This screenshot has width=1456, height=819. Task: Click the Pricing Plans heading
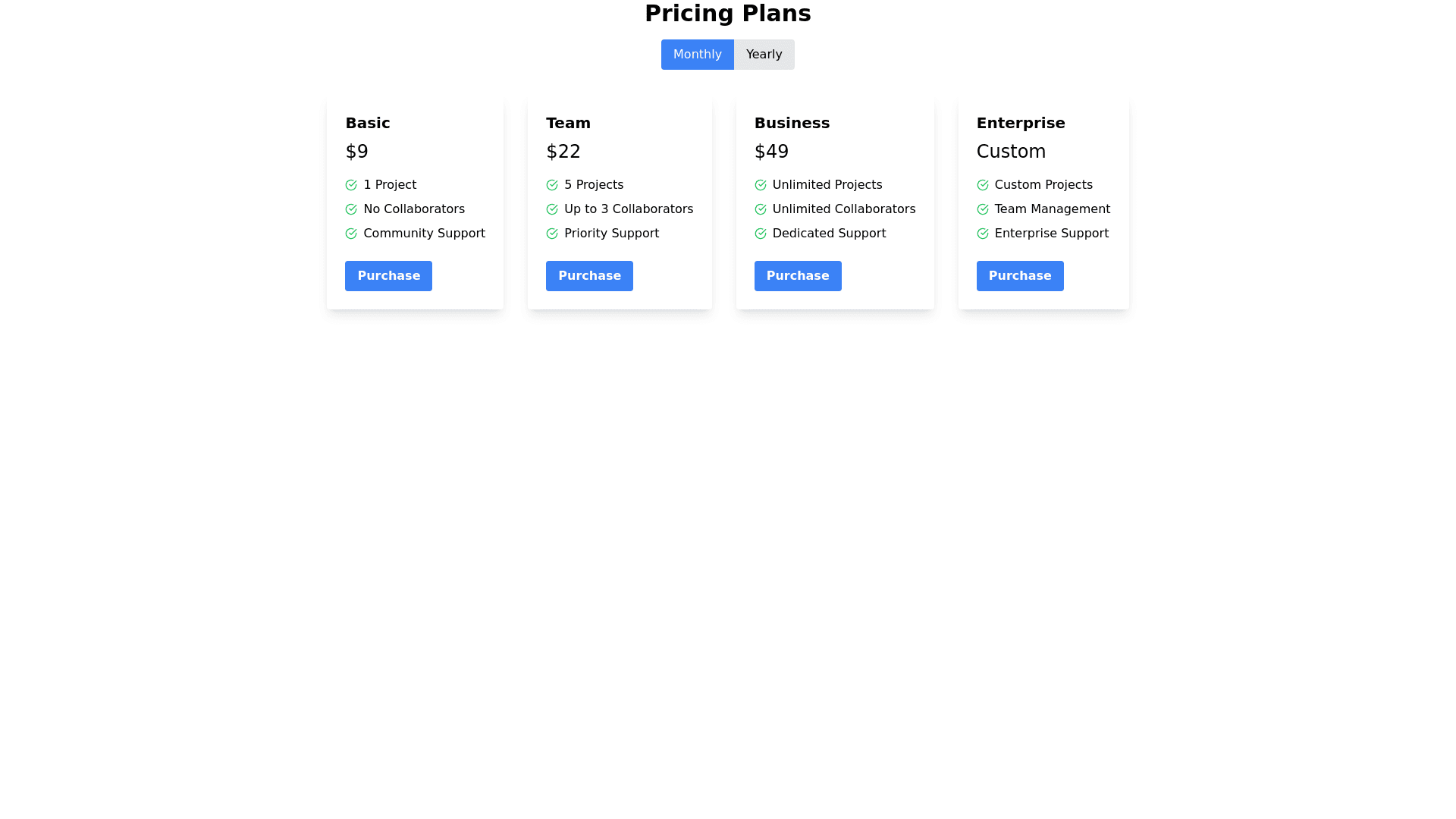point(727,14)
